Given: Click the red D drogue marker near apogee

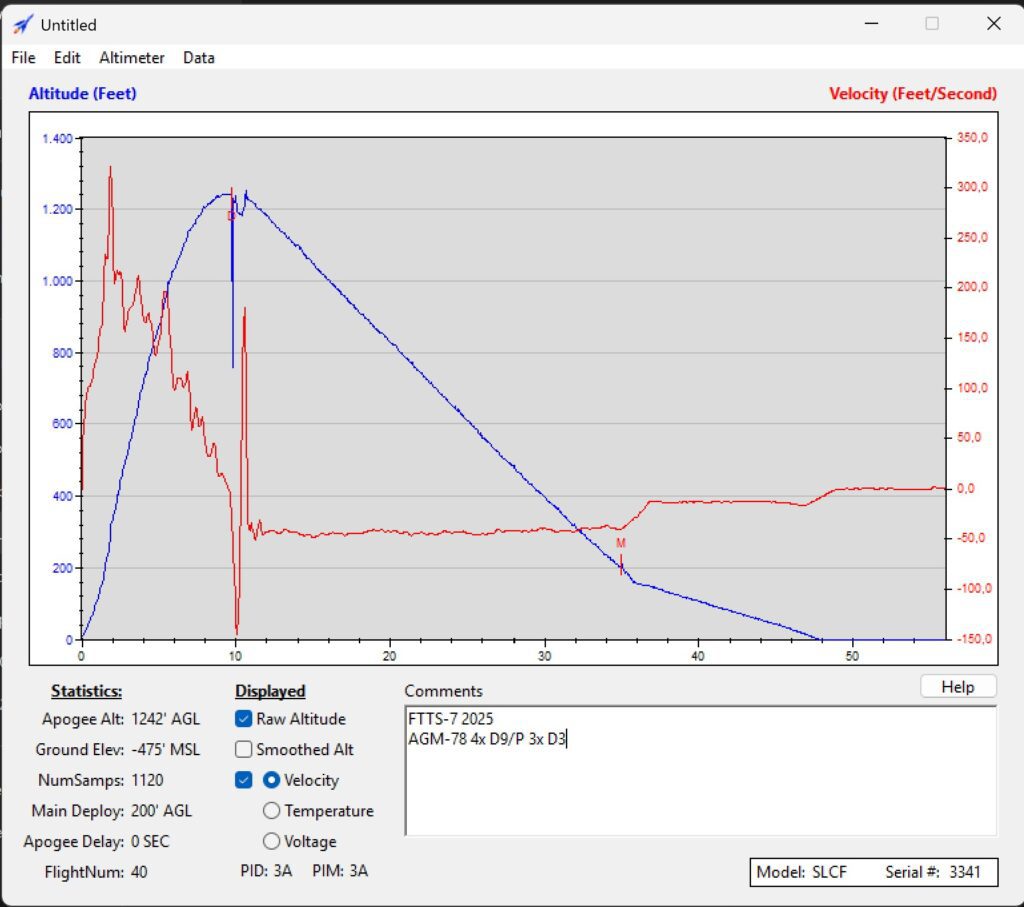Looking at the screenshot, I should (x=231, y=215).
